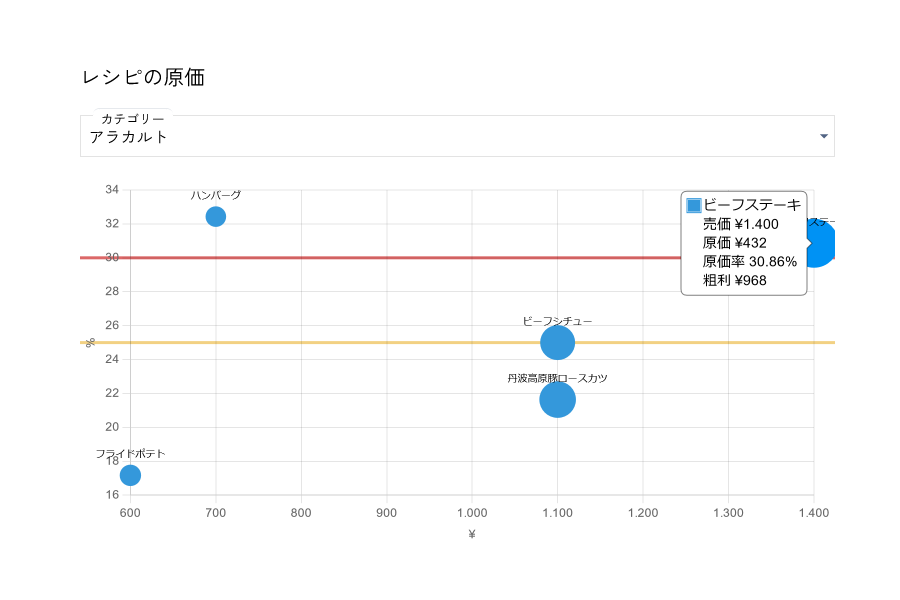Click the 丹波高原豚ロースカツ bubble
This screenshot has width=900, height=600.
[557, 400]
